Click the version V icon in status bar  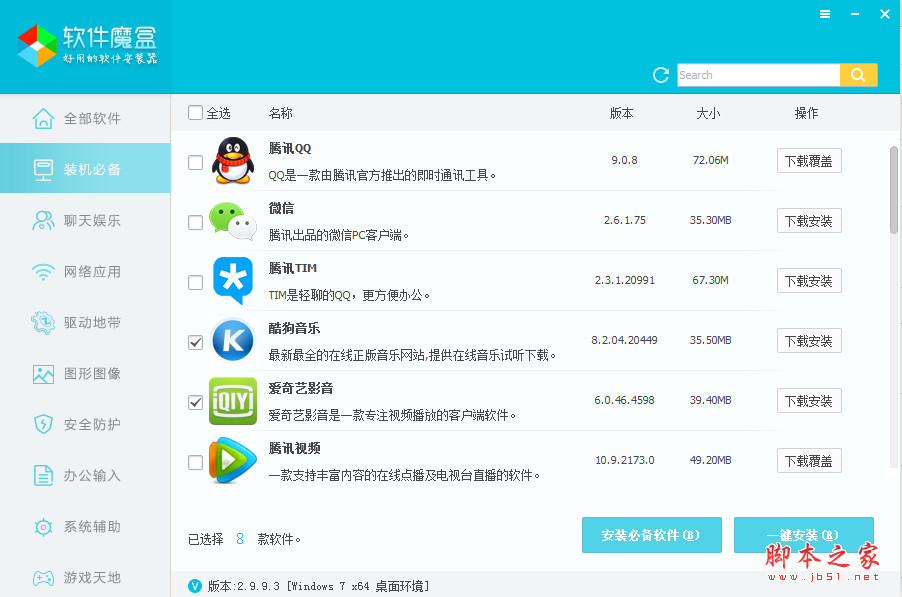[x=195, y=586]
